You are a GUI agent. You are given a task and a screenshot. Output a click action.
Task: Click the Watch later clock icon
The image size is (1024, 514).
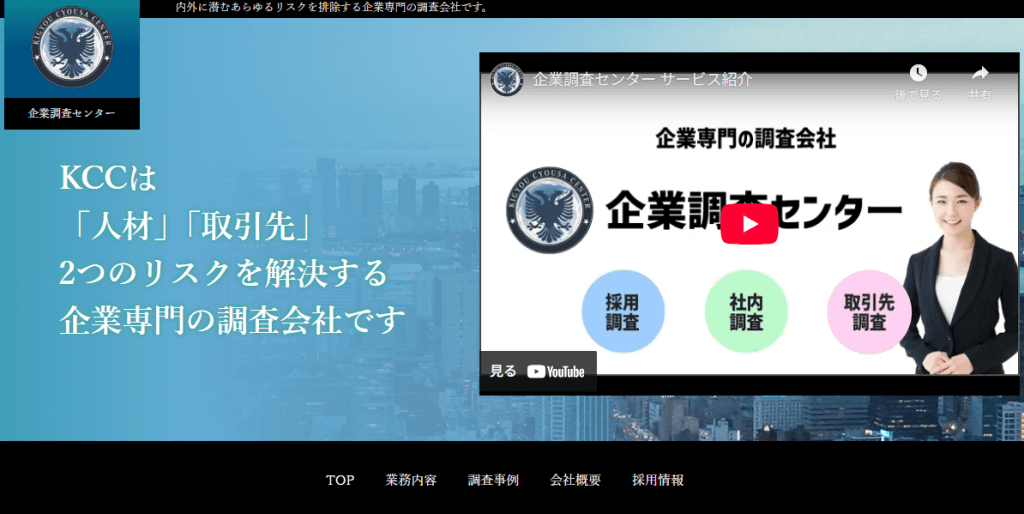point(917,73)
